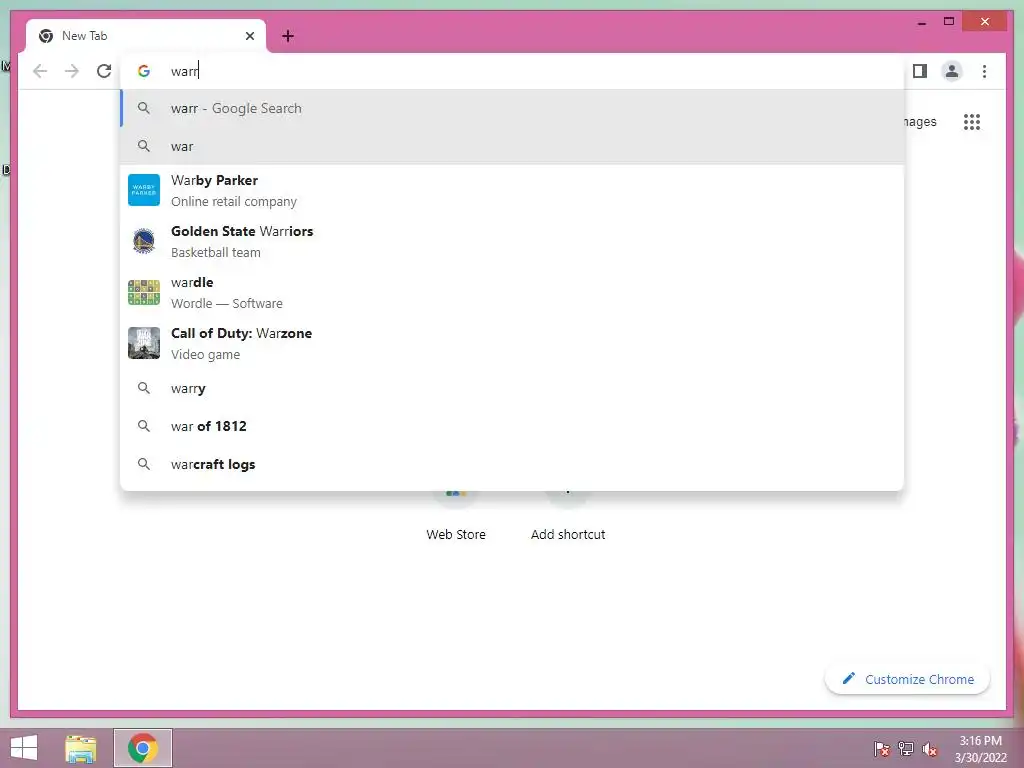Viewport: 1024px width, 768px height.
Task: Open Action Center flag tray icon
Action: coord(882,748)
